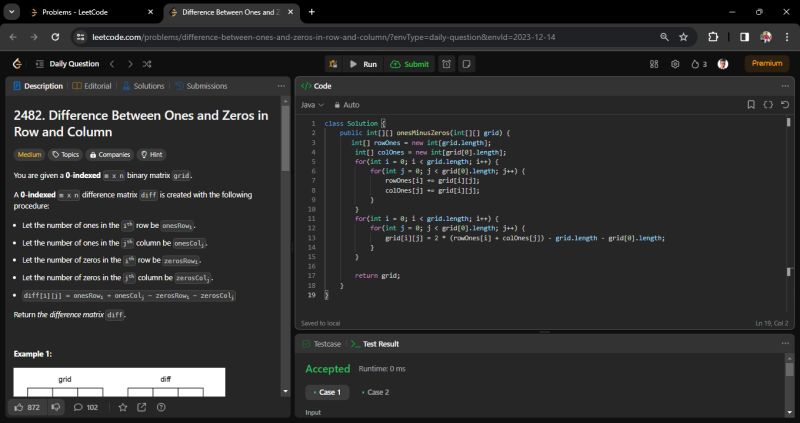
Task: Go back in browser history
Action: click(13, 37)
